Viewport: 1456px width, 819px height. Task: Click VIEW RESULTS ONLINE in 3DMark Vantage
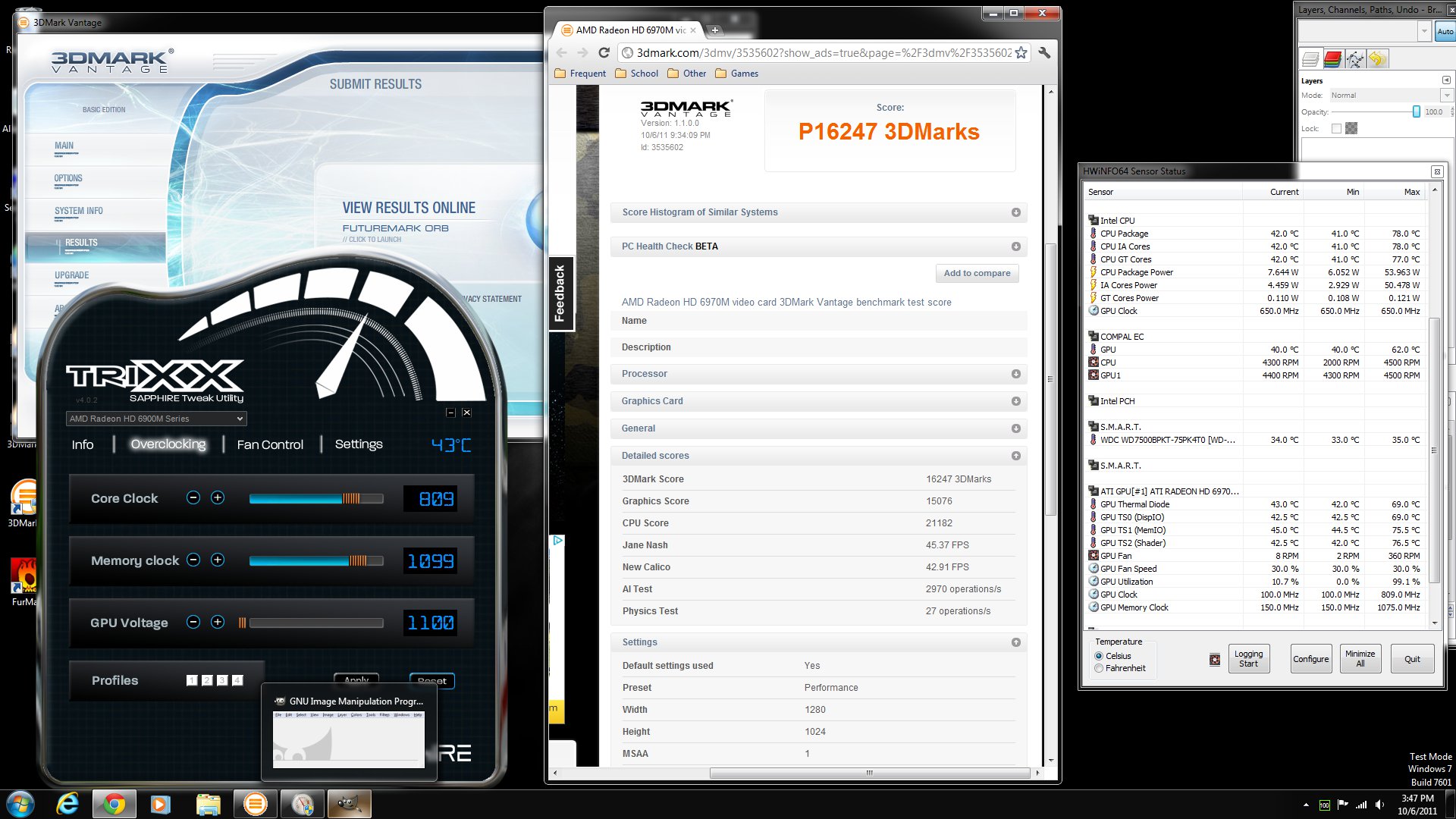coord(409,208)
